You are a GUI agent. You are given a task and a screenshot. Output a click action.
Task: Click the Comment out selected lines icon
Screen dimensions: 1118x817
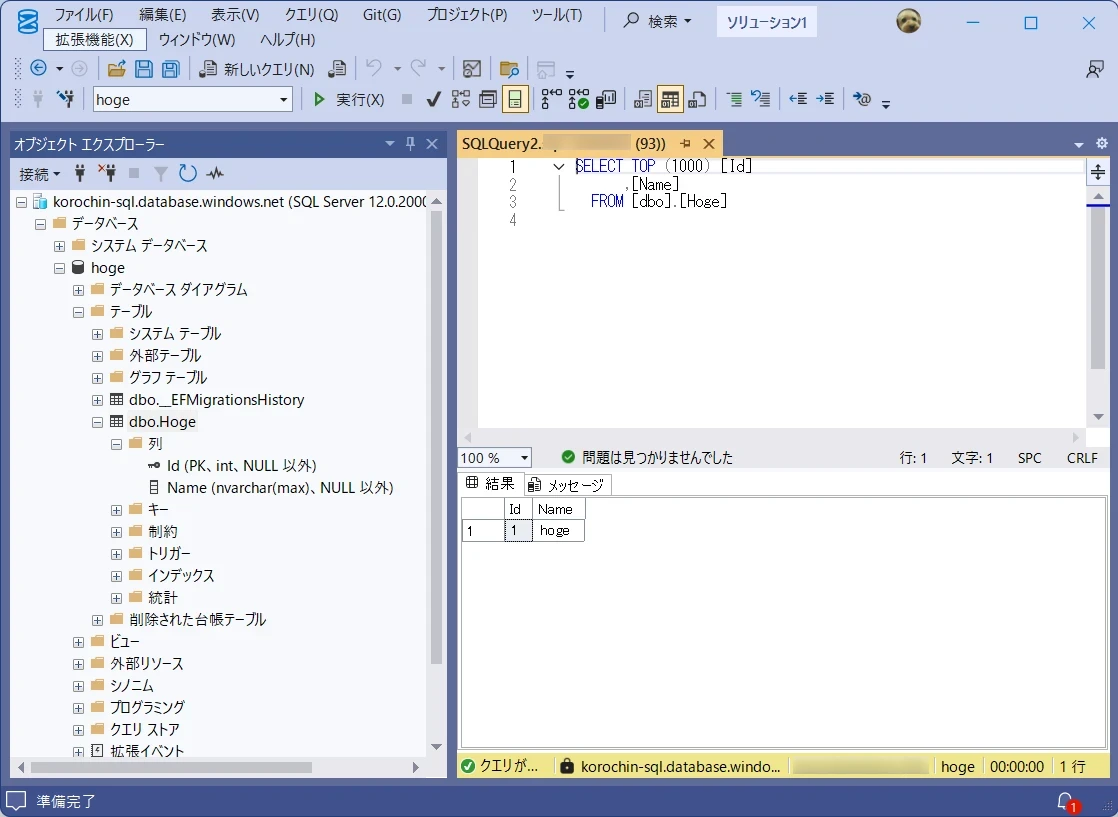(x=734, y=99)
